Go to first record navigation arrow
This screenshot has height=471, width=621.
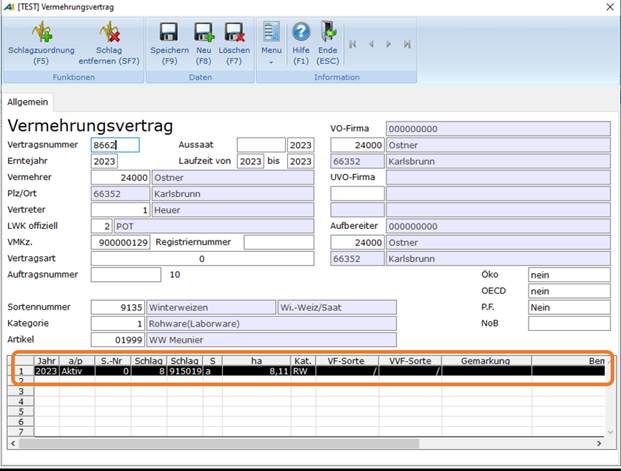[x=352, y=44]
